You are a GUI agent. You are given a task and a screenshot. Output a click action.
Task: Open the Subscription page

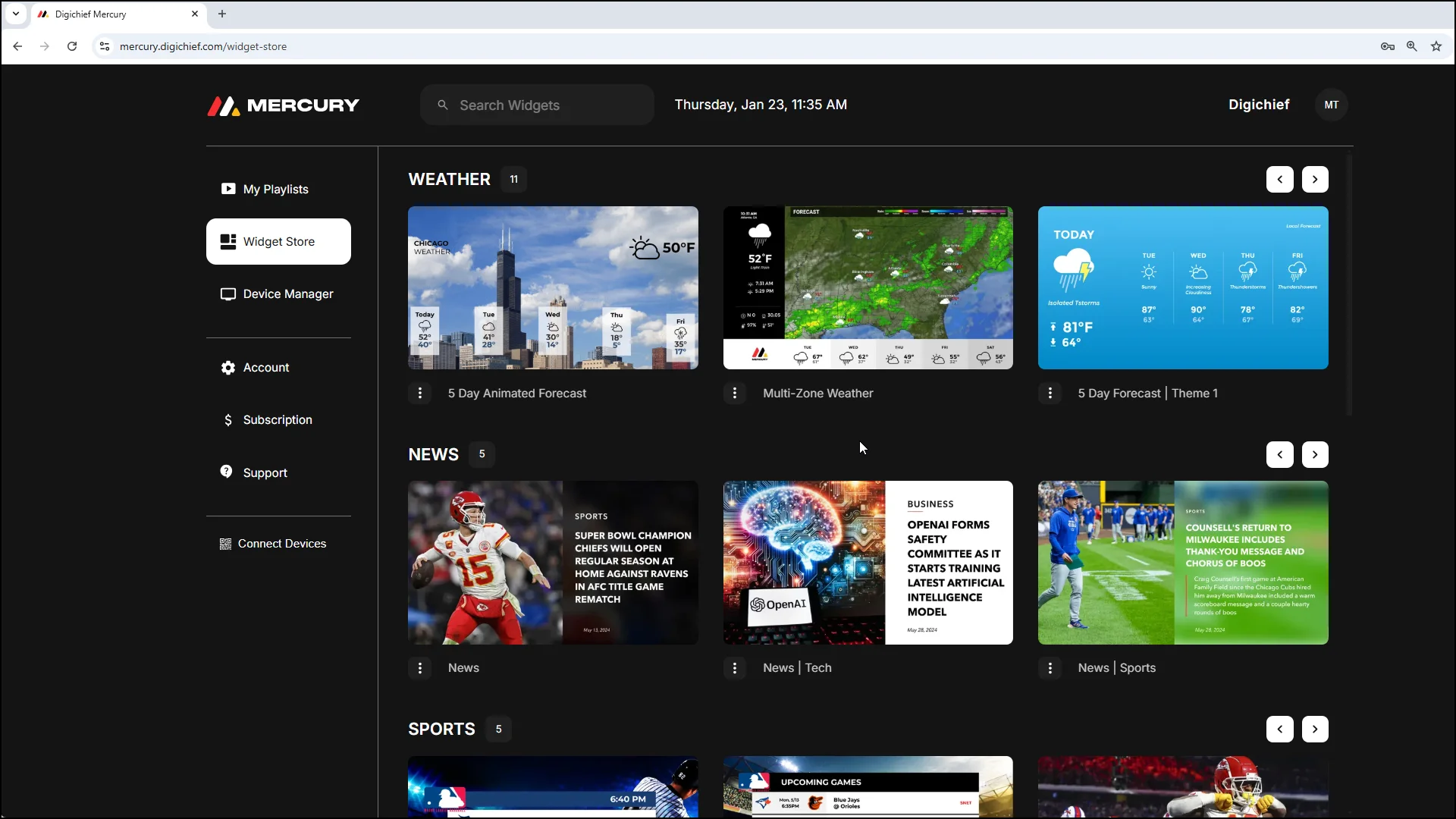277,419
